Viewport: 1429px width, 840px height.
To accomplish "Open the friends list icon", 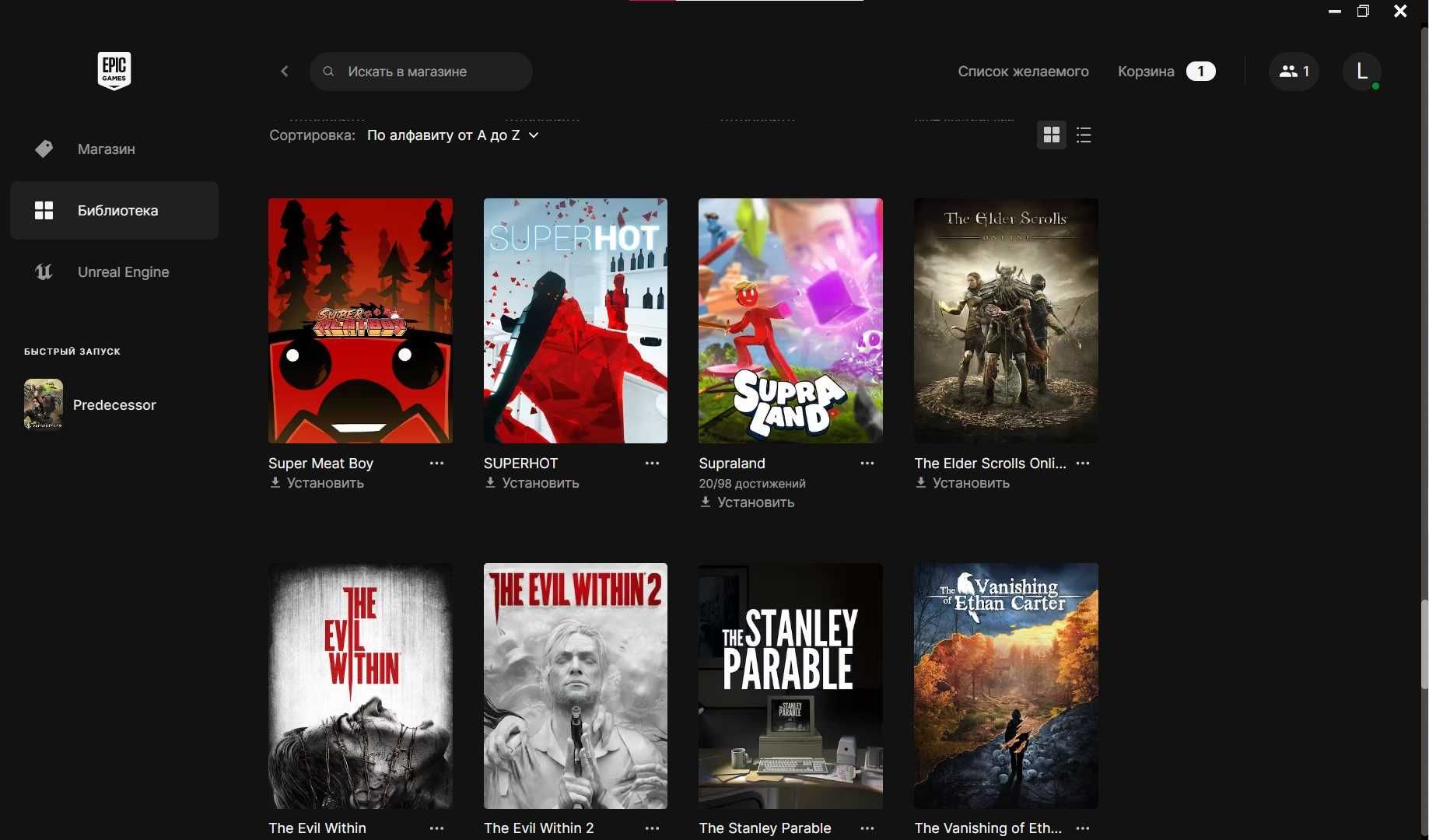I will (x=1294, y=72).
